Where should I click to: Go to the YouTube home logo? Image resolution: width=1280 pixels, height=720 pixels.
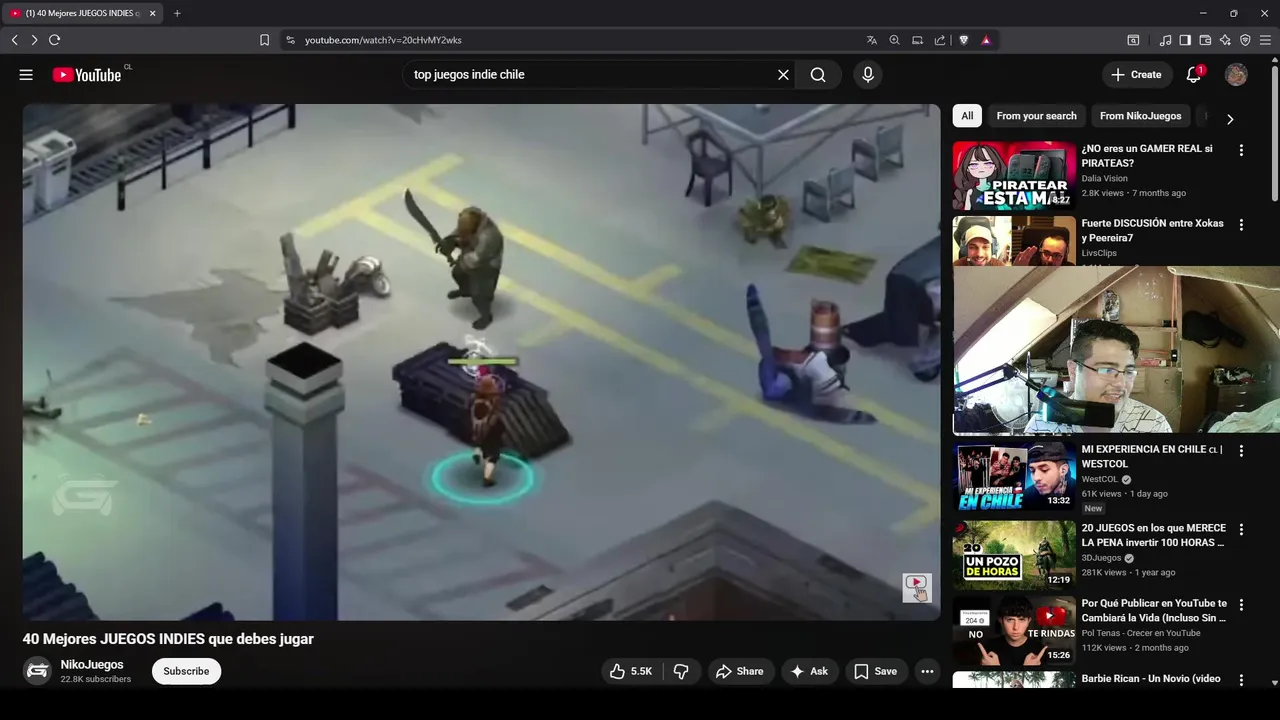87,75
